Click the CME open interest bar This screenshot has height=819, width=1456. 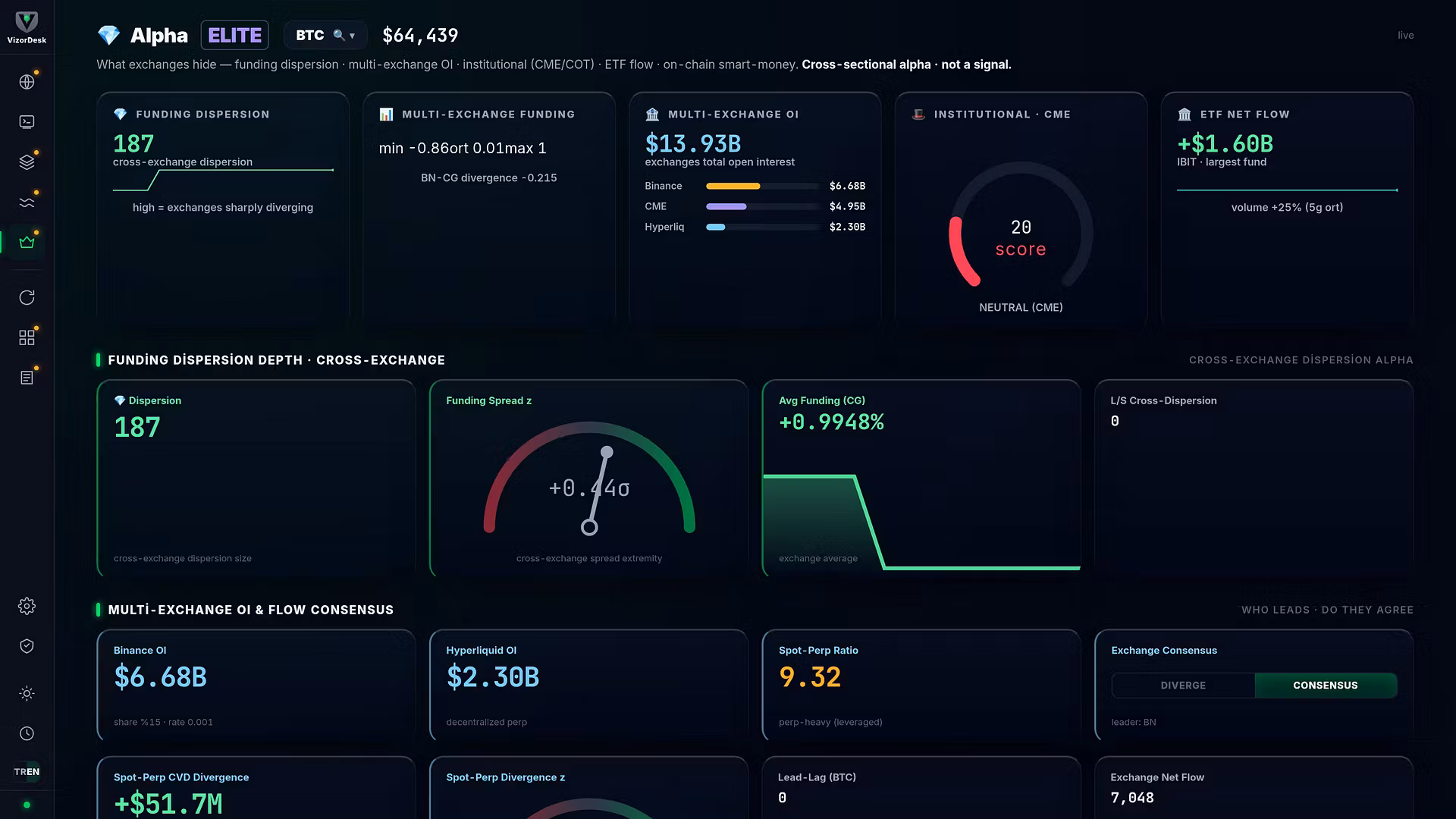click(763, 206)
